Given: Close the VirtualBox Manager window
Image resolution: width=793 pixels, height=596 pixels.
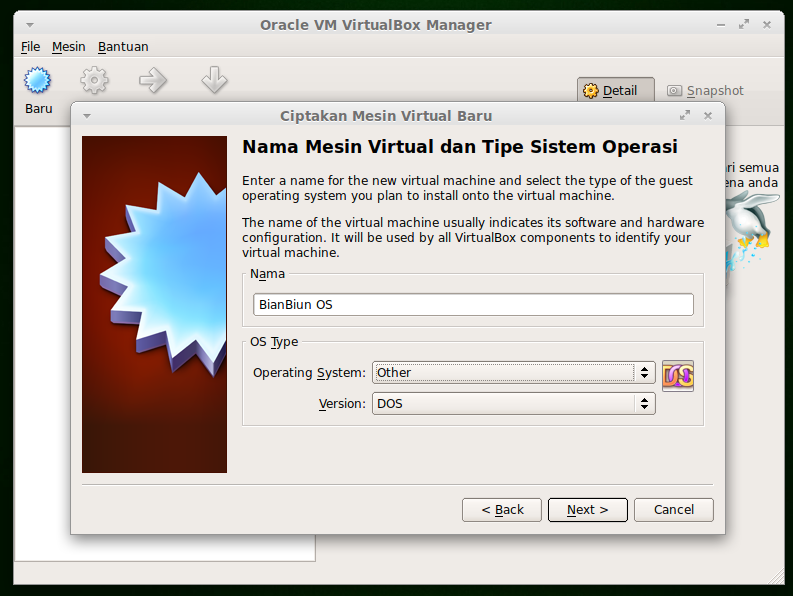Looking at the screenshot, I should 767,25.
